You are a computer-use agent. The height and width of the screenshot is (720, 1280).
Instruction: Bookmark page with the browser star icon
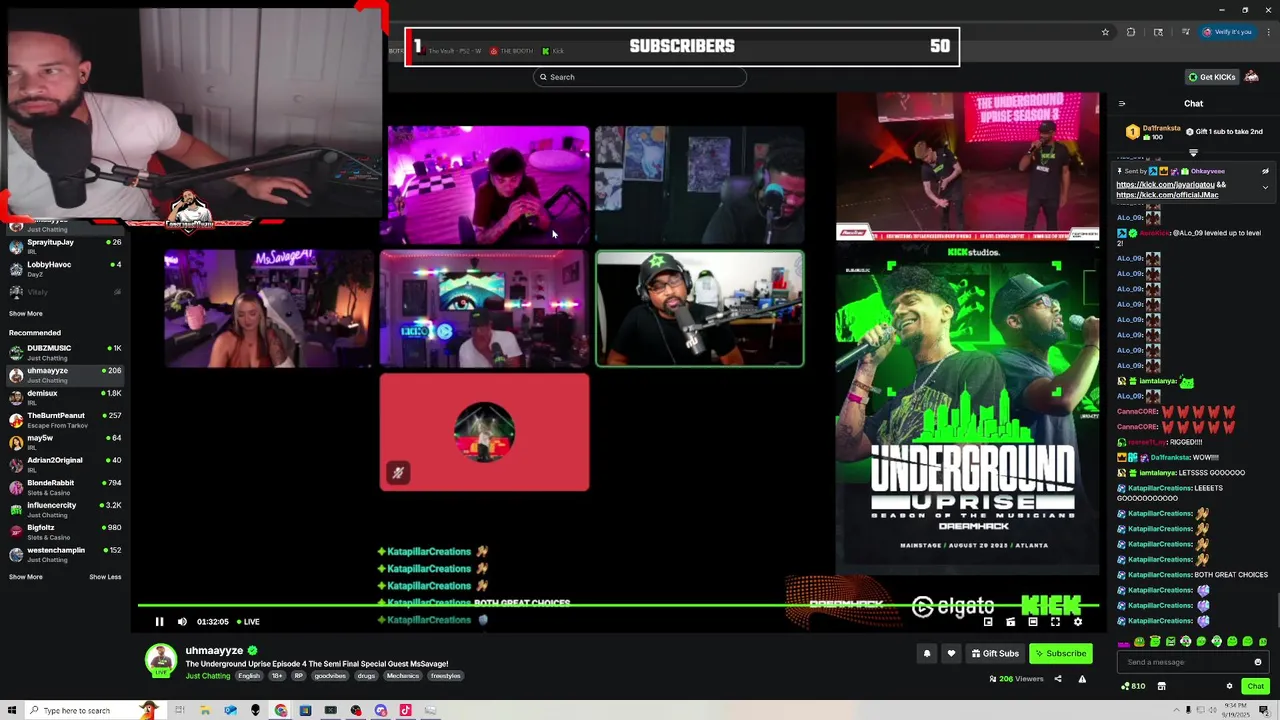coord(1105,32)
